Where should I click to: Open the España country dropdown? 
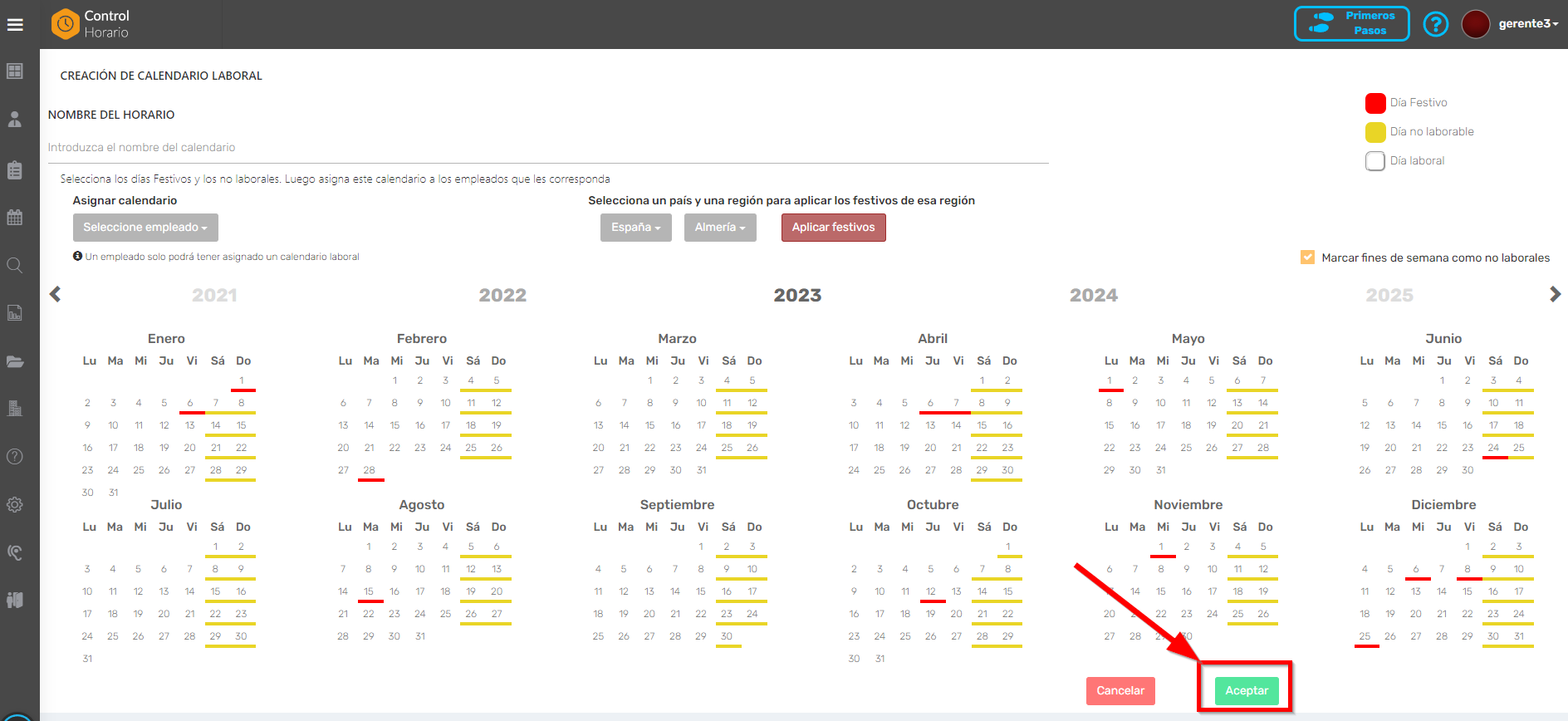click(x=636, y=228)
